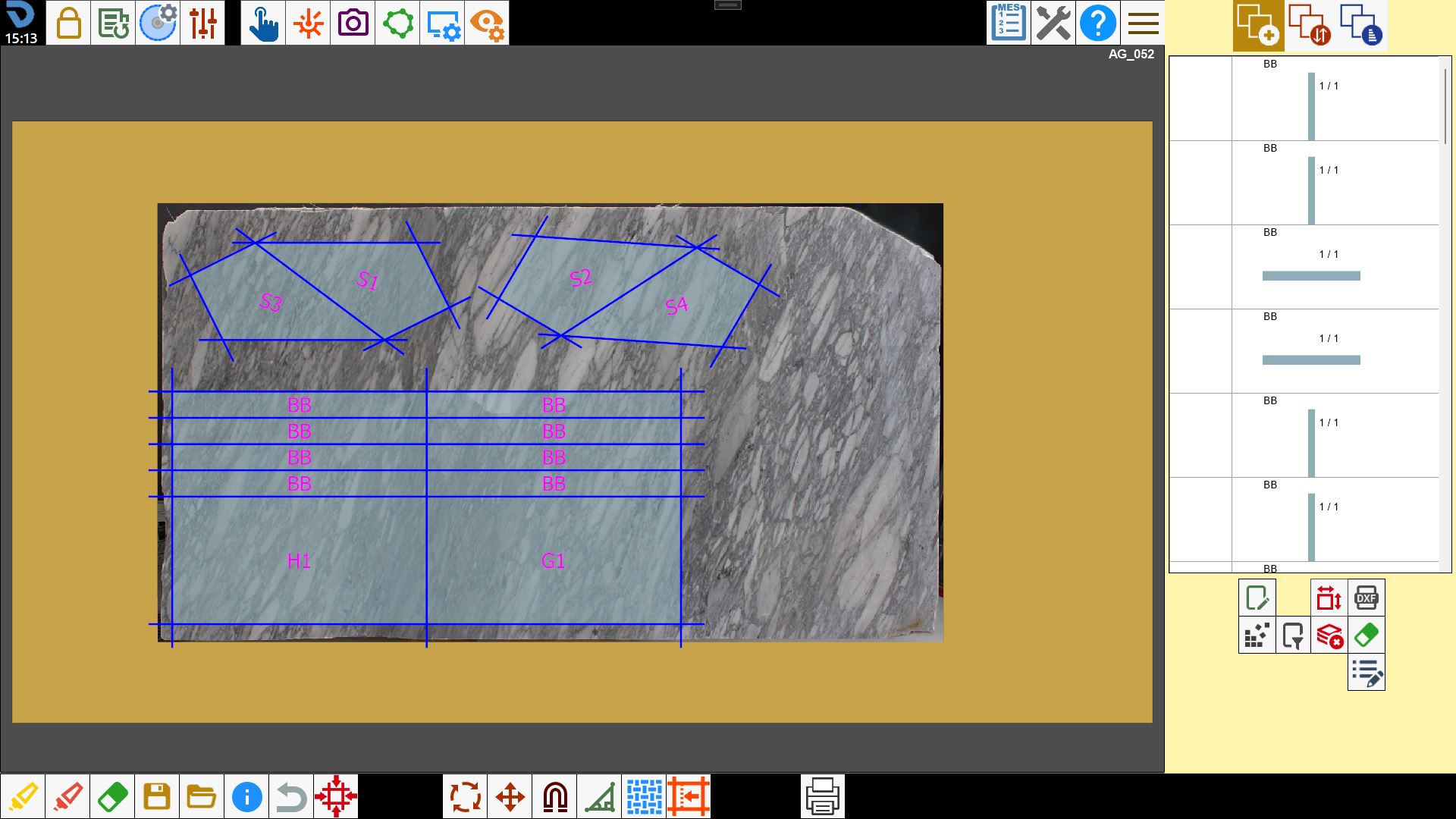This screenshot has width=1456, height=819.
Task: Select piece G1 on the slab
Action: coord(553,560)
